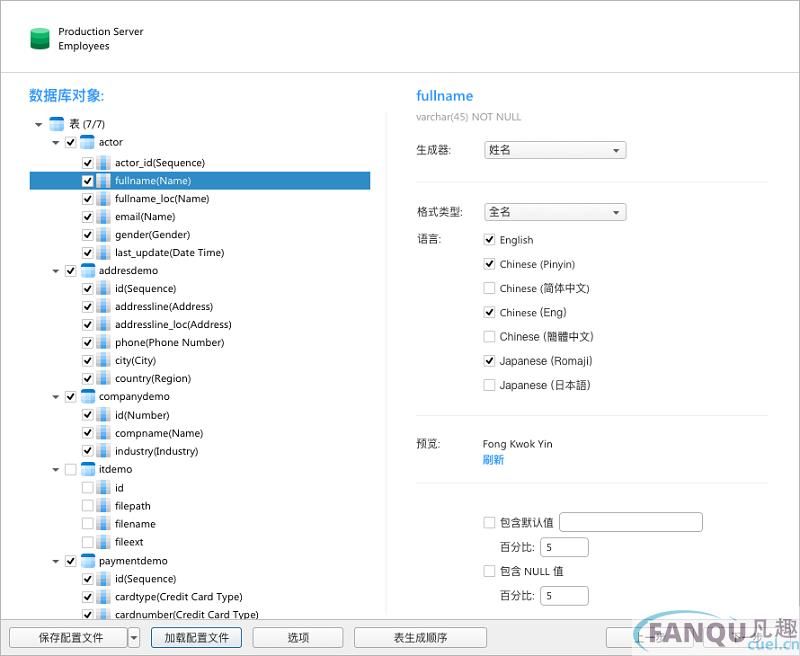Viewport: 800px width, 656px height.
Task: Collapse the actor table tree node
Action: click(x=56, y=143)
